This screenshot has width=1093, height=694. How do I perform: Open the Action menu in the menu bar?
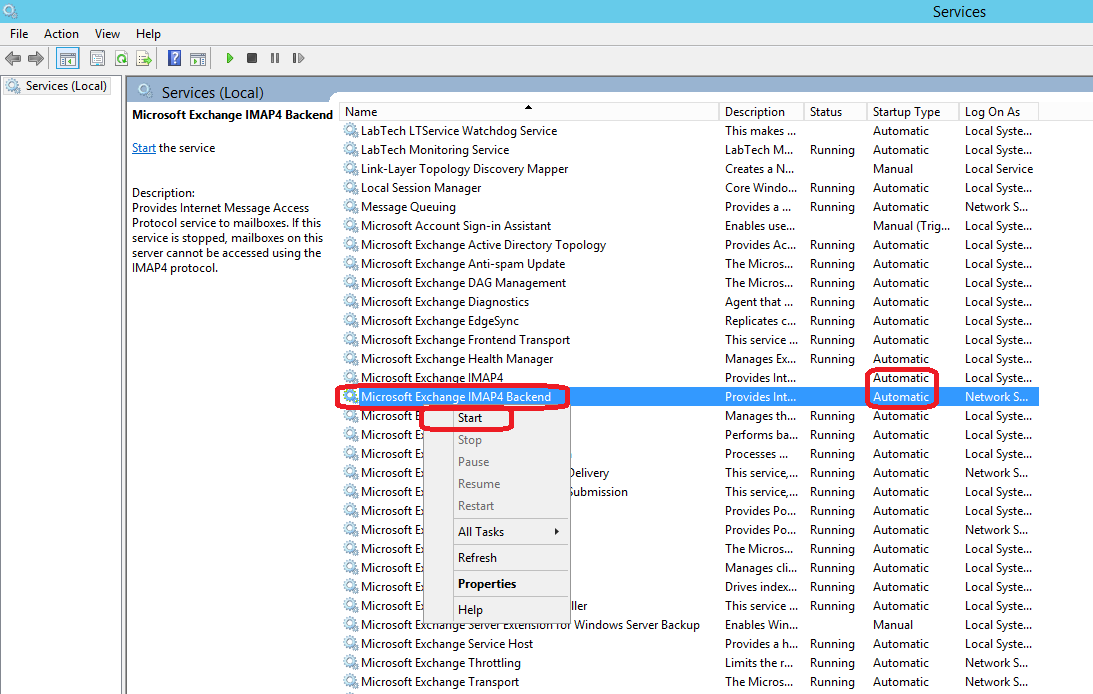click(61, 34)
